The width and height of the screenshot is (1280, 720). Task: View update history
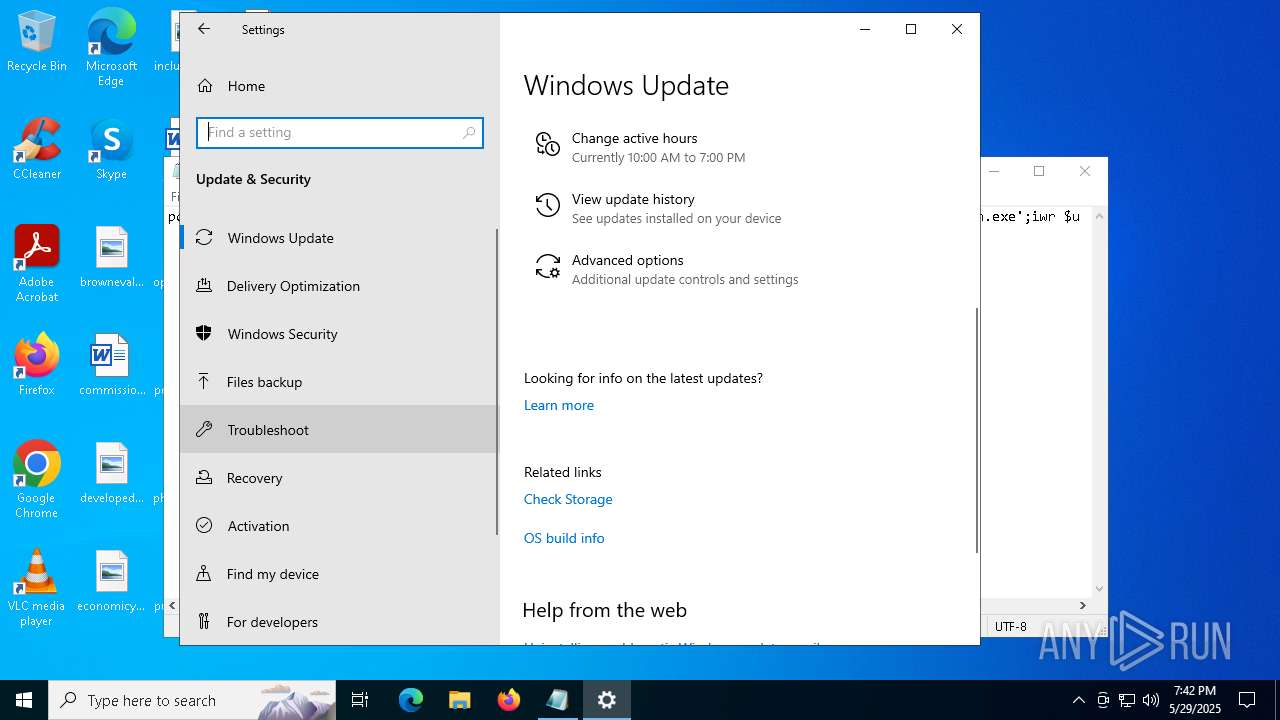(658, 208)
